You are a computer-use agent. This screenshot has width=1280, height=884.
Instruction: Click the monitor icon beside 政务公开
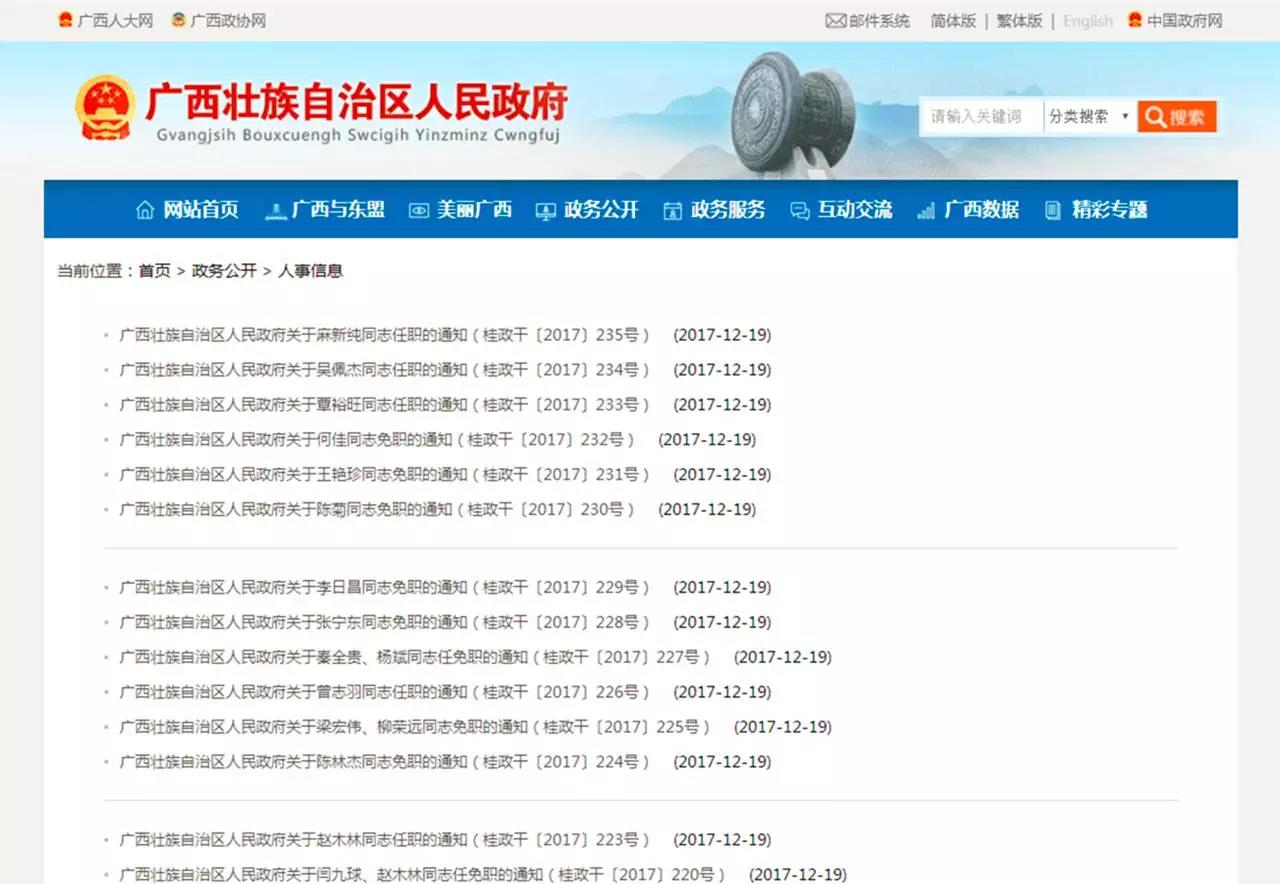point(545,211)
